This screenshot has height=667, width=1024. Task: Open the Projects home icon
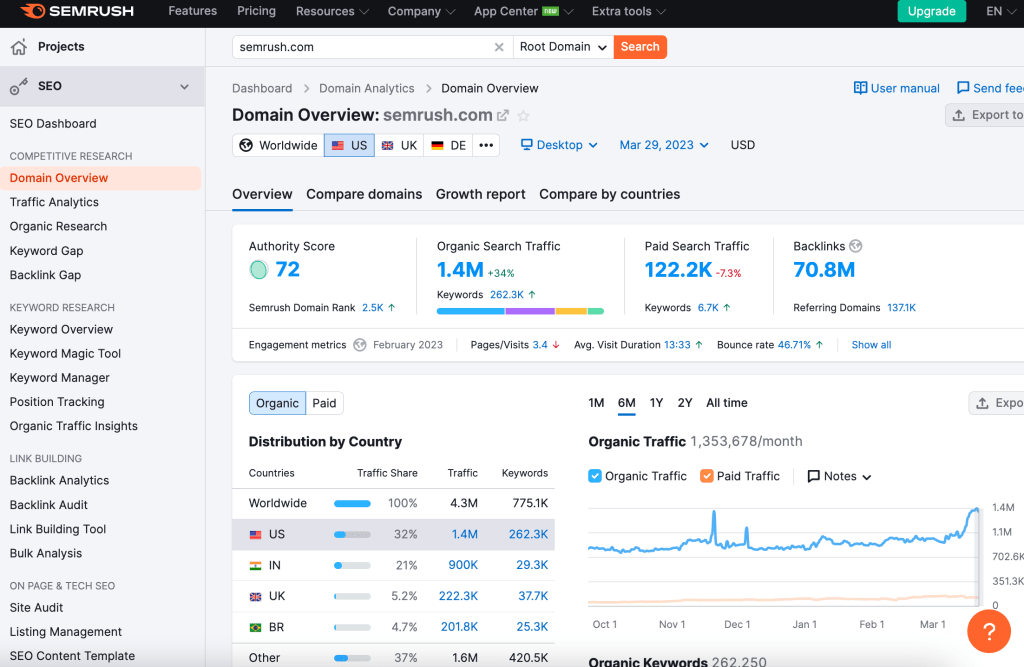coord(19,47)
